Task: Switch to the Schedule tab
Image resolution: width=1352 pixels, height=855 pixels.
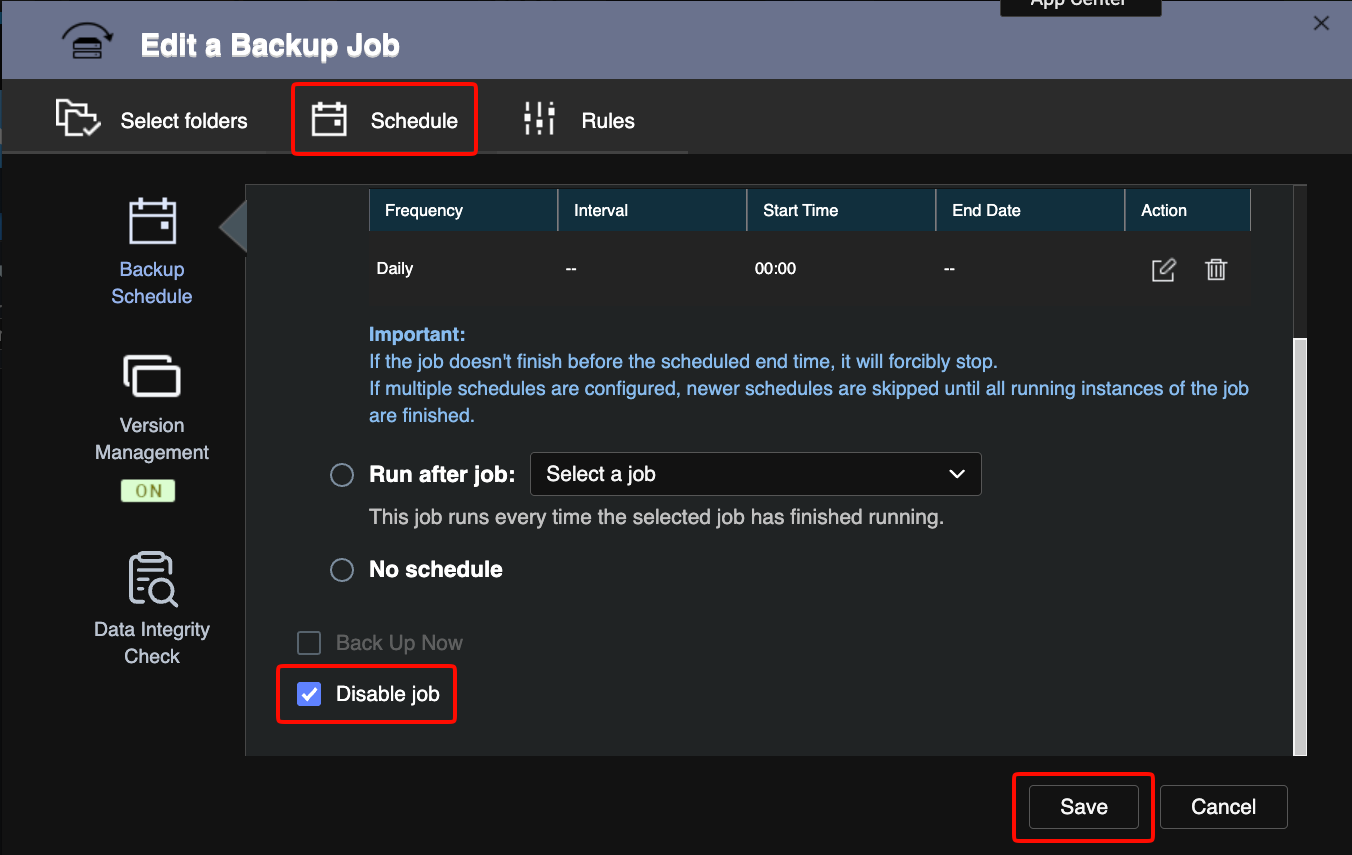Action: pos(384,120)
